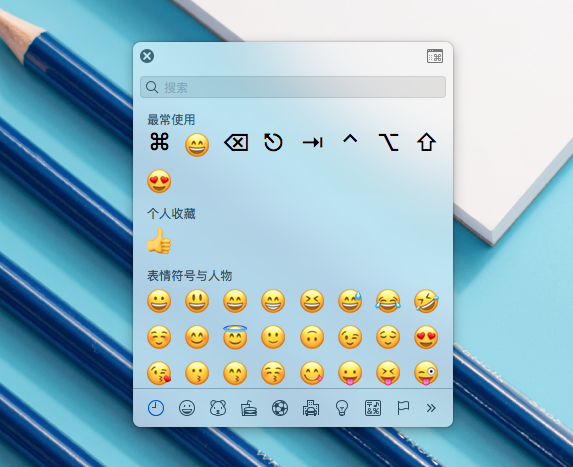Show more categories with double chevron
Screen dimensions: 573x467
(x=431, y=408)
